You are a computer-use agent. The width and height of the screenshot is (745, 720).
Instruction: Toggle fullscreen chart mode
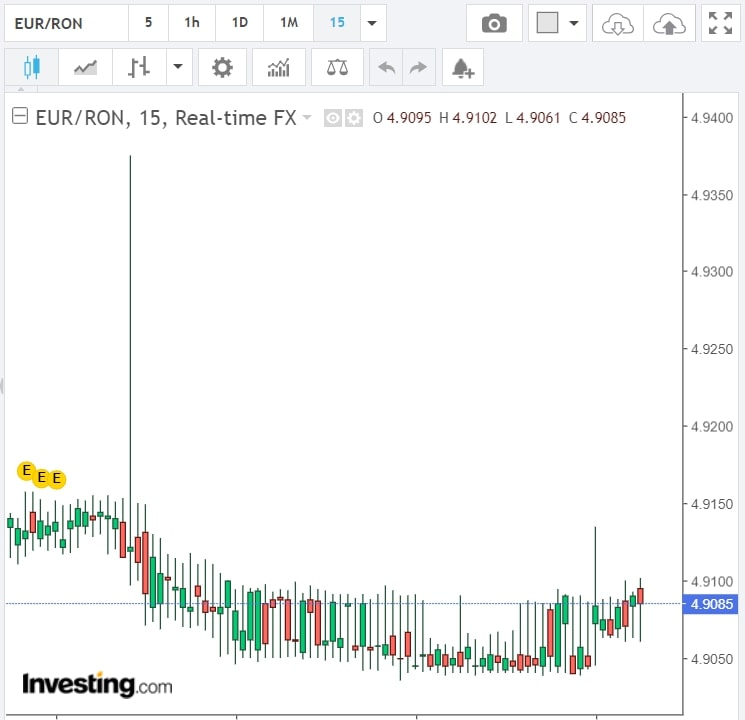click(x=719, y=23)
